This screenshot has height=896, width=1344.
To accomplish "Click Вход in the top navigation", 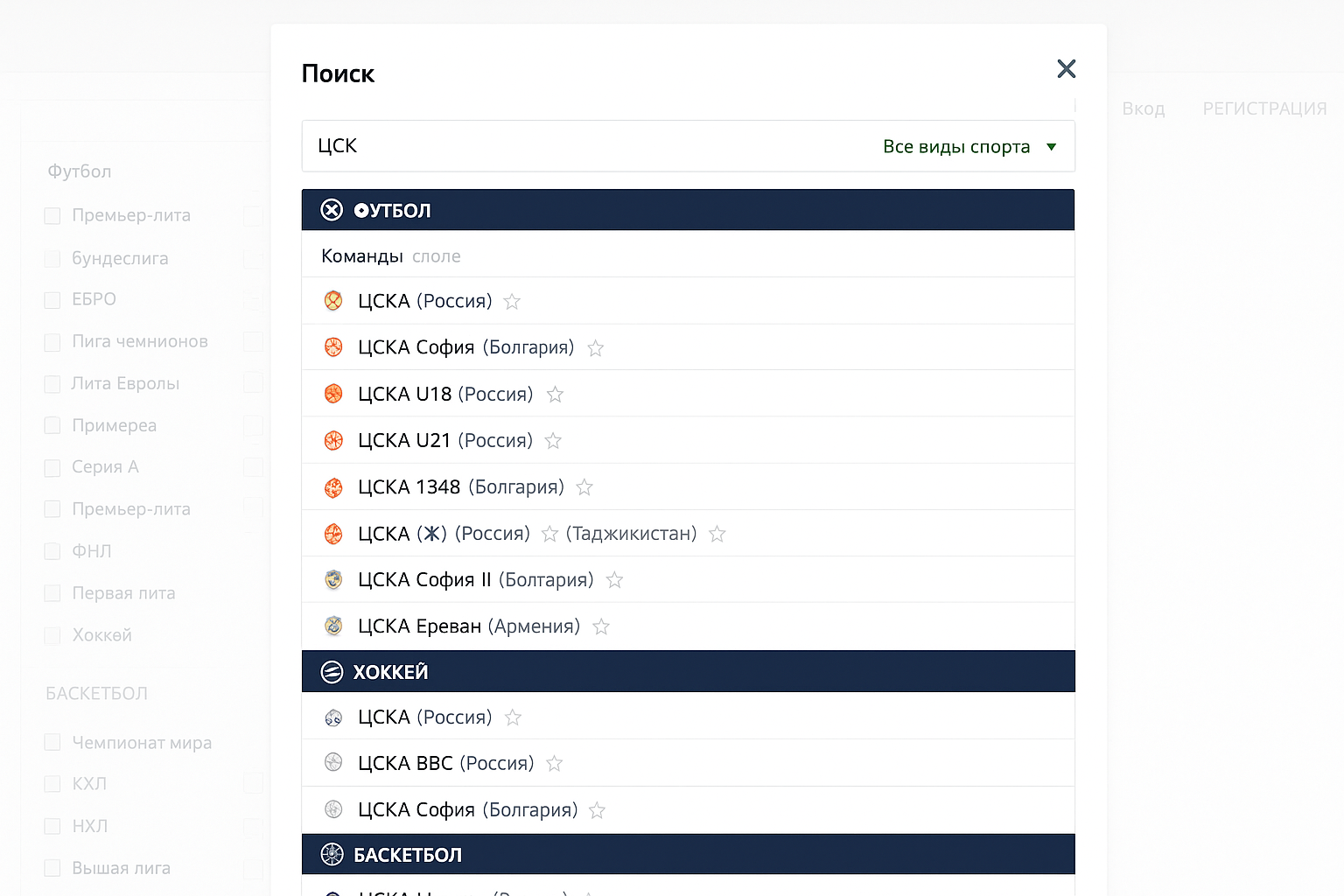I will tap(1143, 108).
